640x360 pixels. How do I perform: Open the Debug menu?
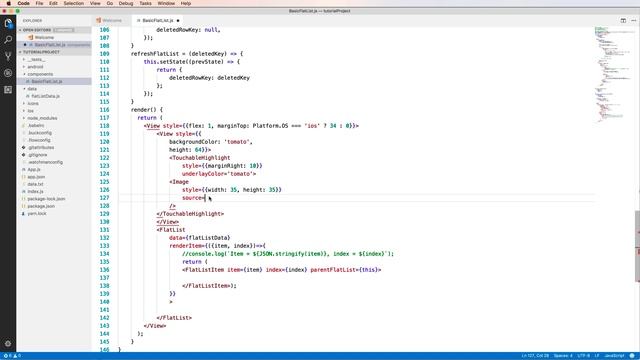click(126, 3)
